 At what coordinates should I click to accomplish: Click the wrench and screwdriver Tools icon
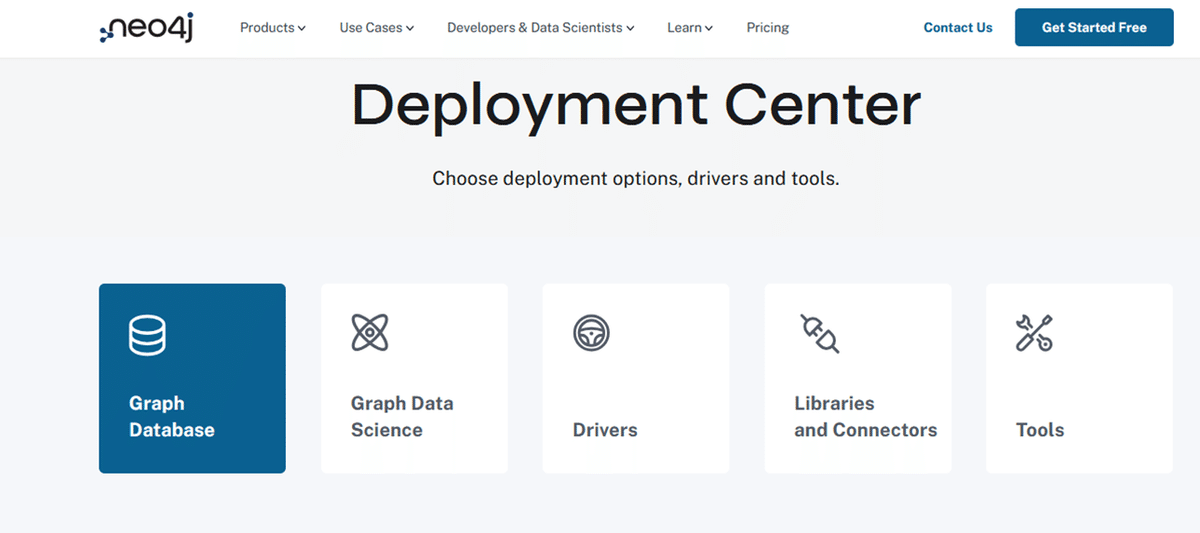(x=1034, y=333)
